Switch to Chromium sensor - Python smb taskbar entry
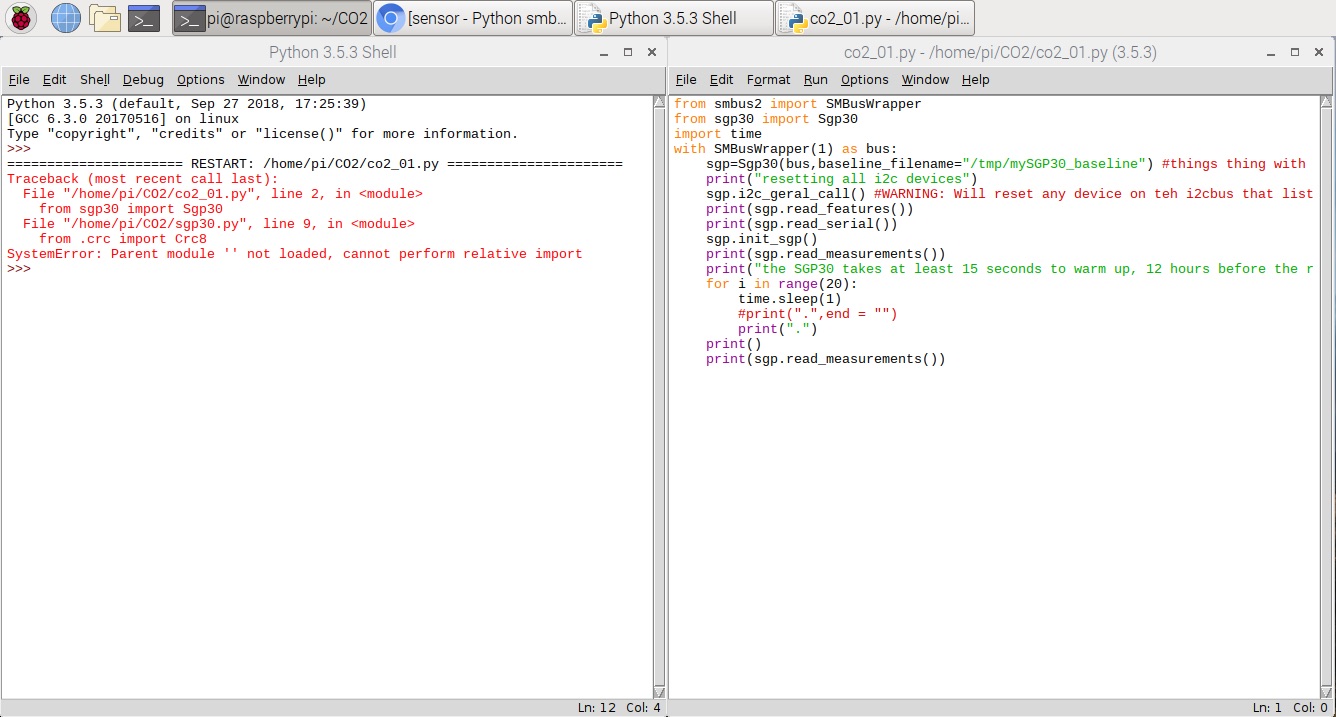This screenshot has height=717, width=1336. click(474, 18)
